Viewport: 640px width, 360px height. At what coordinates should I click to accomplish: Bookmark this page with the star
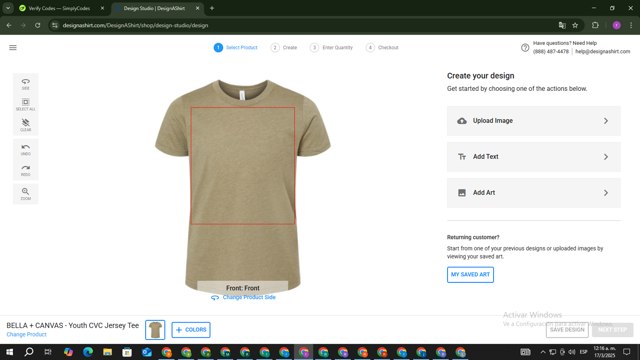point(575,25)
